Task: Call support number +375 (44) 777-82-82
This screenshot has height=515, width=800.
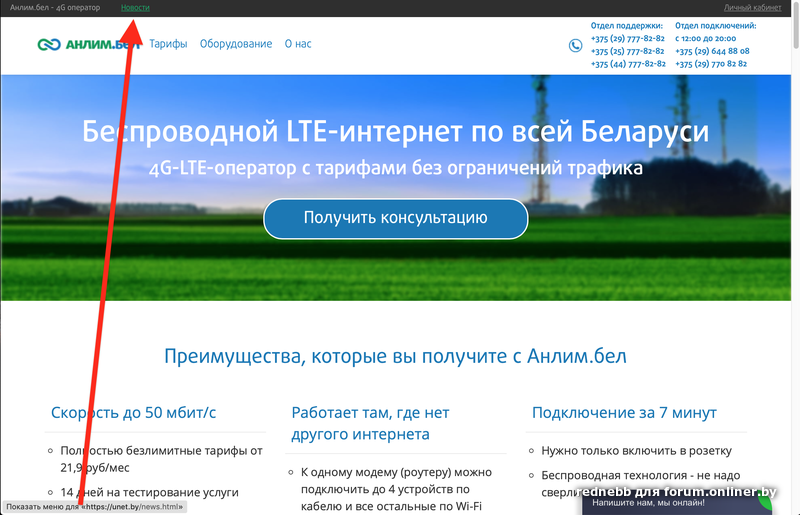Action: point(628,64)
